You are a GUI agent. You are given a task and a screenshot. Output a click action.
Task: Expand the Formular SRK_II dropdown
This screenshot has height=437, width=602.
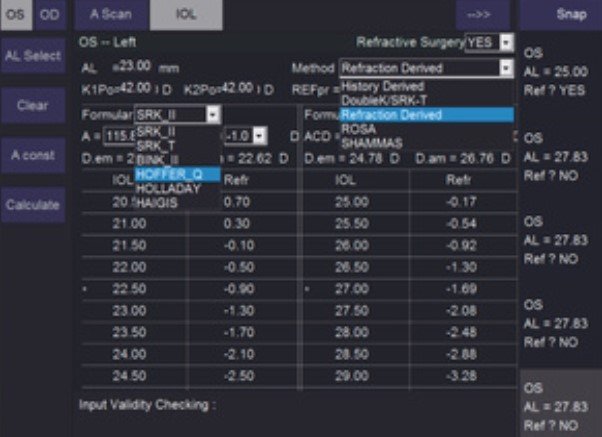[212, 115]
